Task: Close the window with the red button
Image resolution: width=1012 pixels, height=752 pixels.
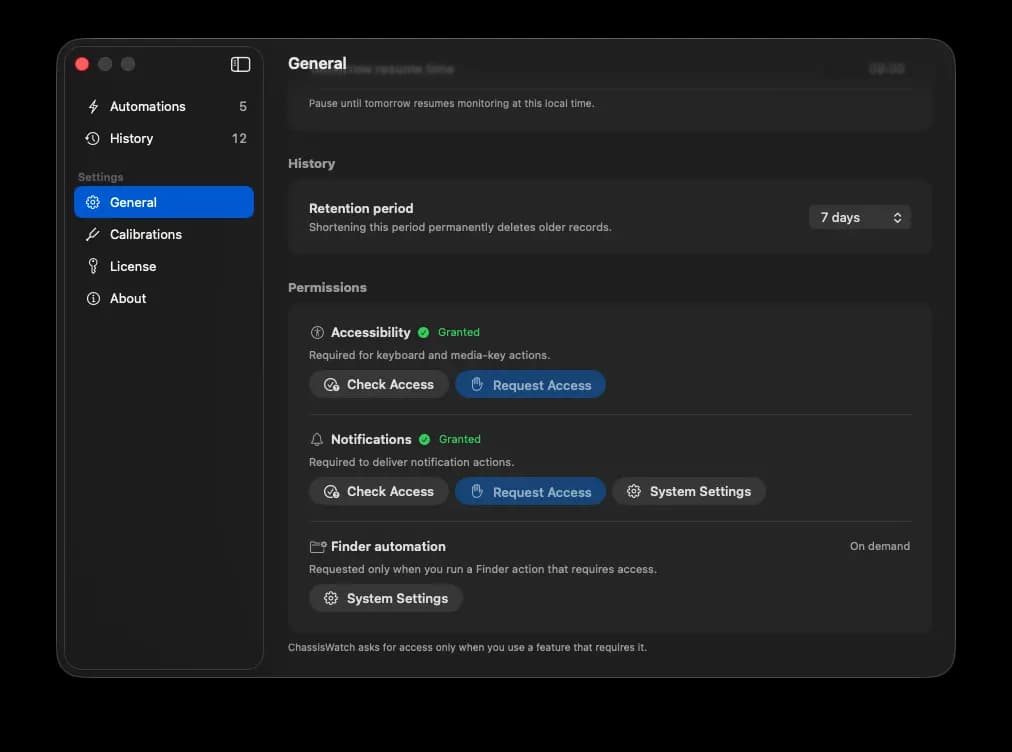Action: (x=82, y=64)
